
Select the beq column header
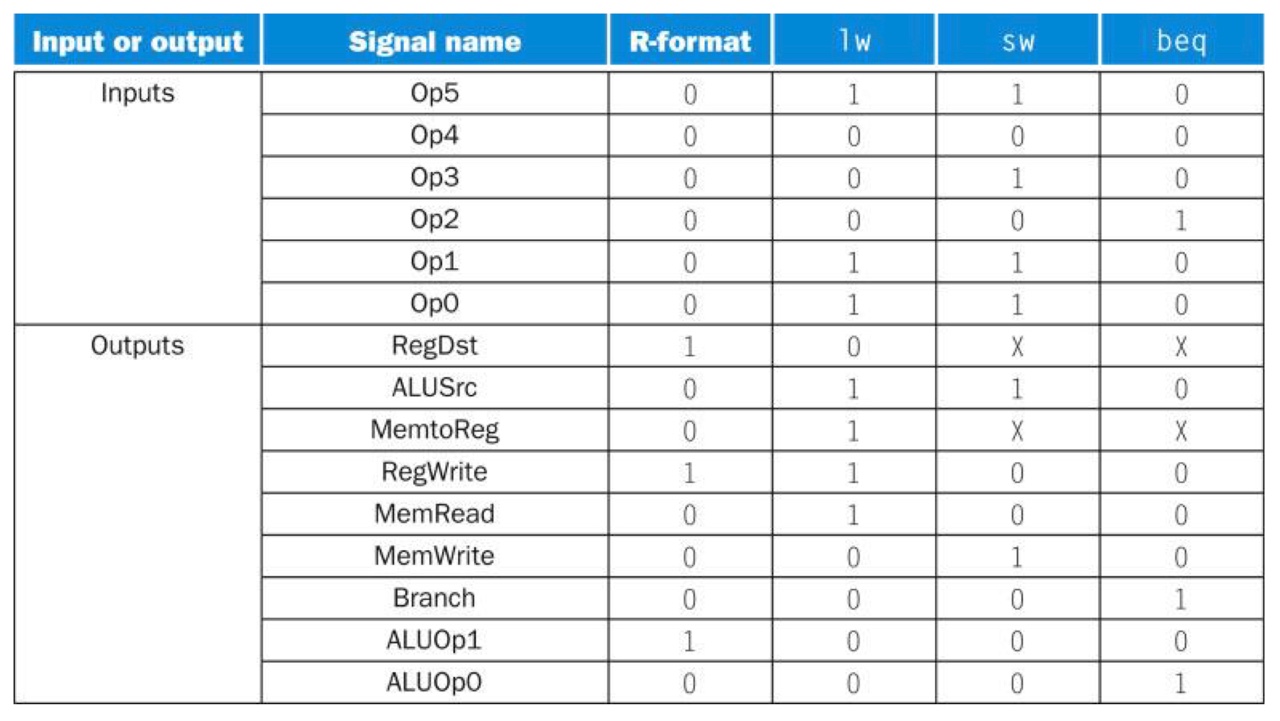tap(1182, 41)
